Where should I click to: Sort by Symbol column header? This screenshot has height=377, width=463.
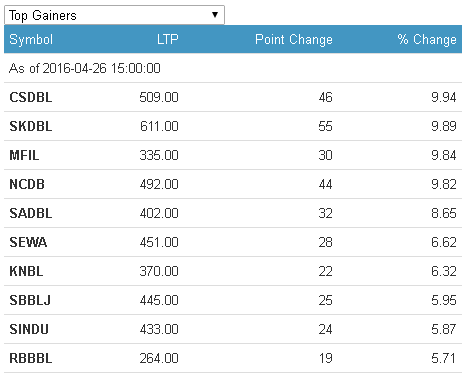point(31,39)
